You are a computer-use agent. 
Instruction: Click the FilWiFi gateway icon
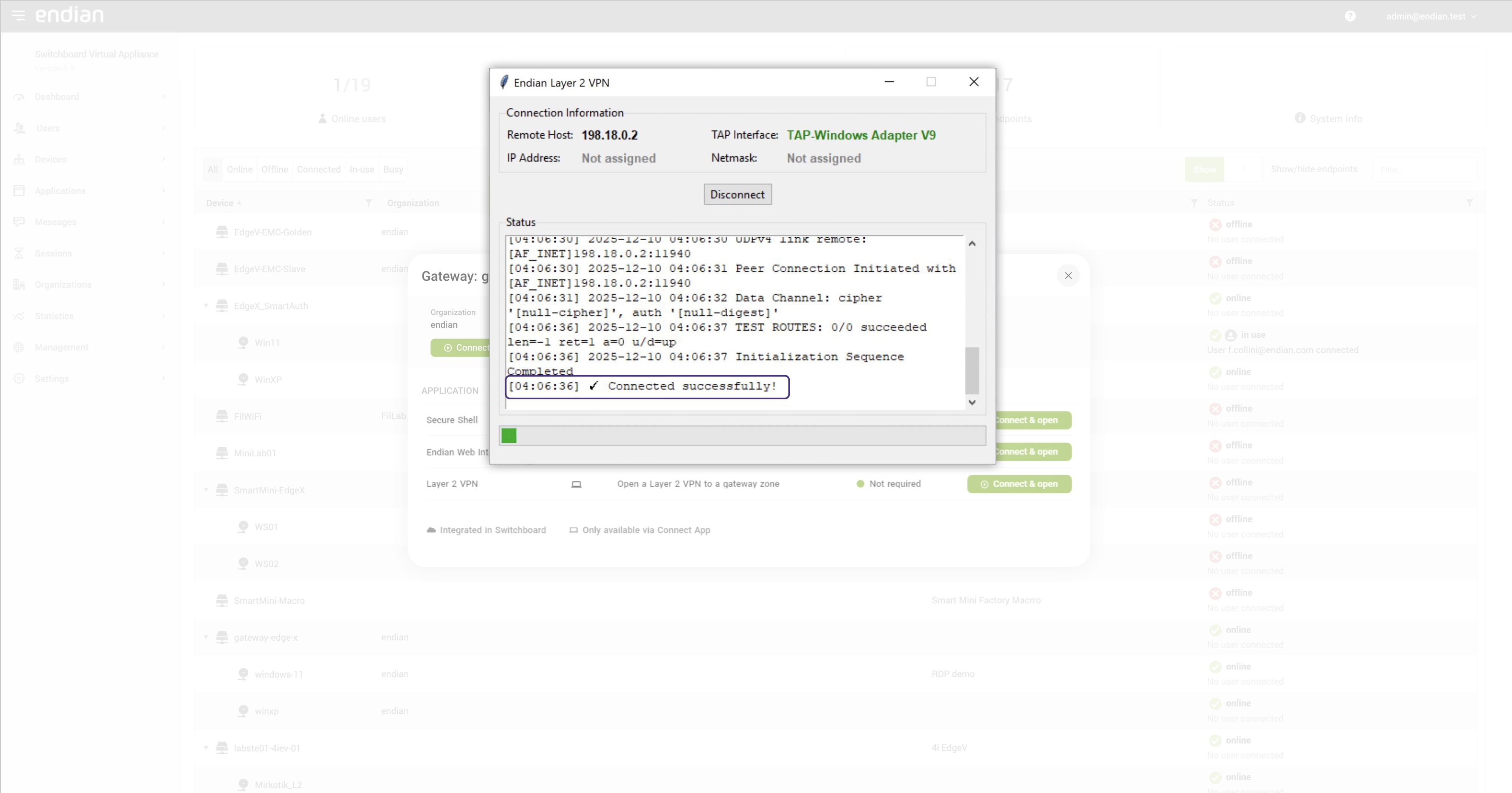(222, 416)
